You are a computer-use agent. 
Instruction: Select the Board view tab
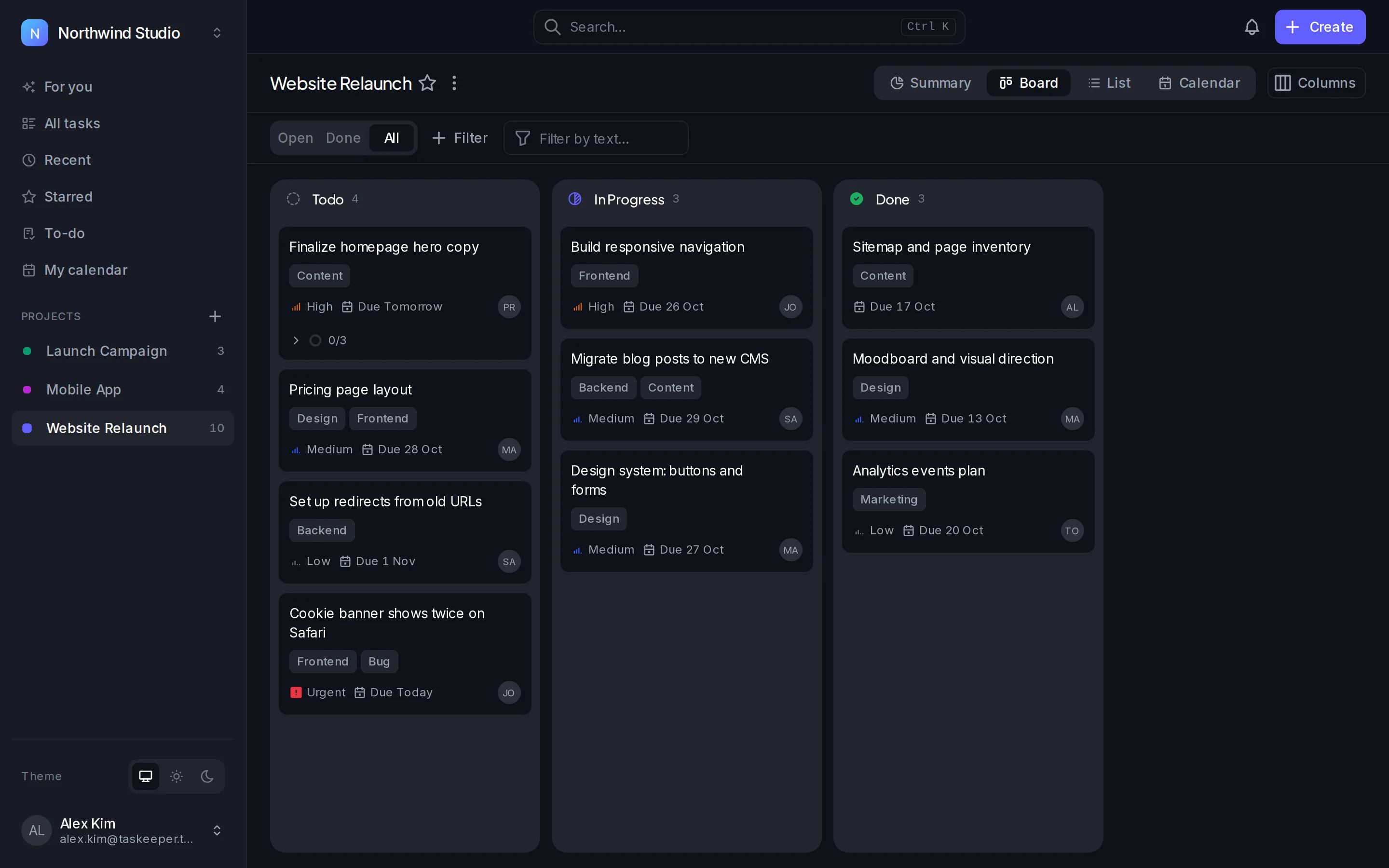pos(1029,83)
